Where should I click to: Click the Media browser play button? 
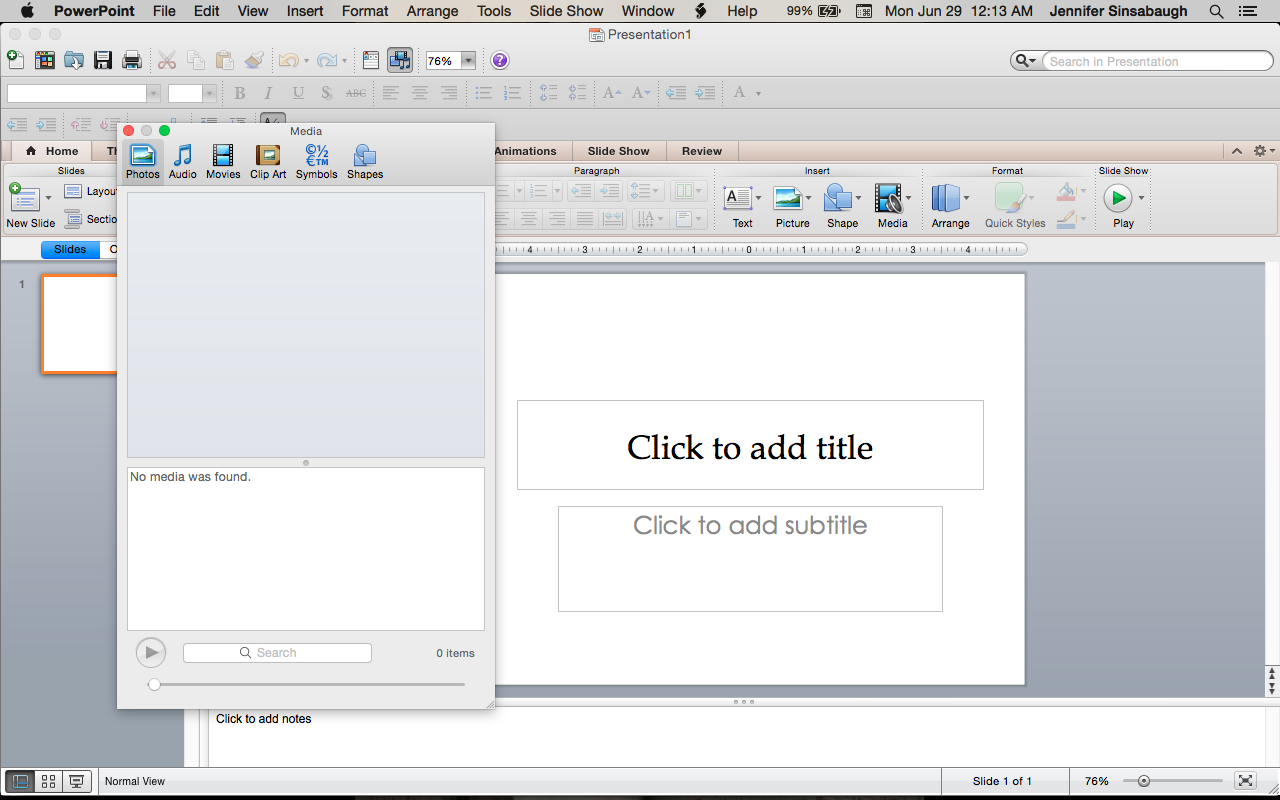click(x=151, y=653)
